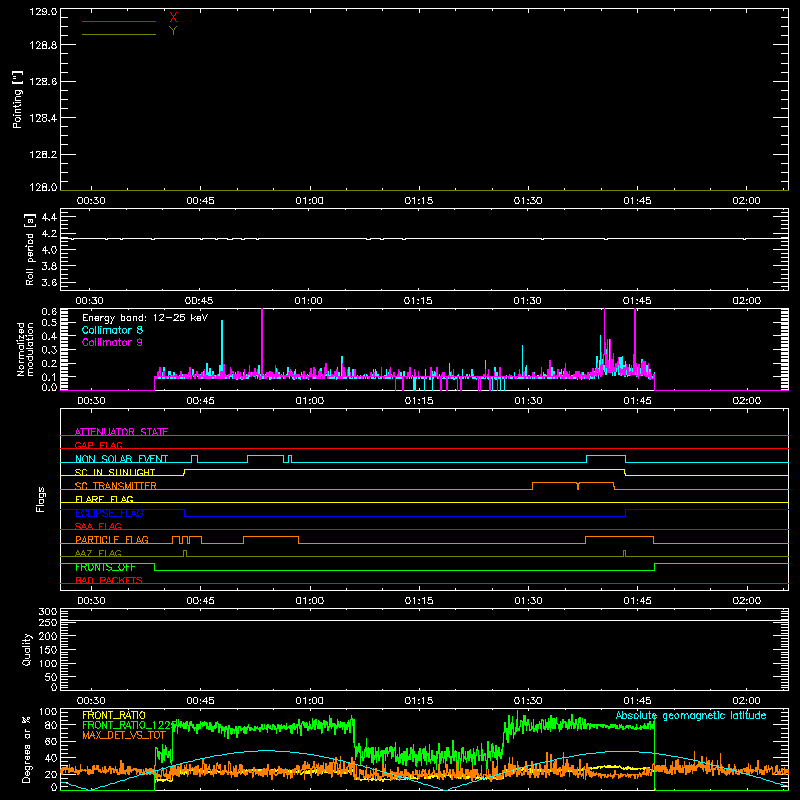Click the 128.6 tick label on Pointing axis
The height and width of the screenshot is (800, 800).
click(x=43, y=82)
